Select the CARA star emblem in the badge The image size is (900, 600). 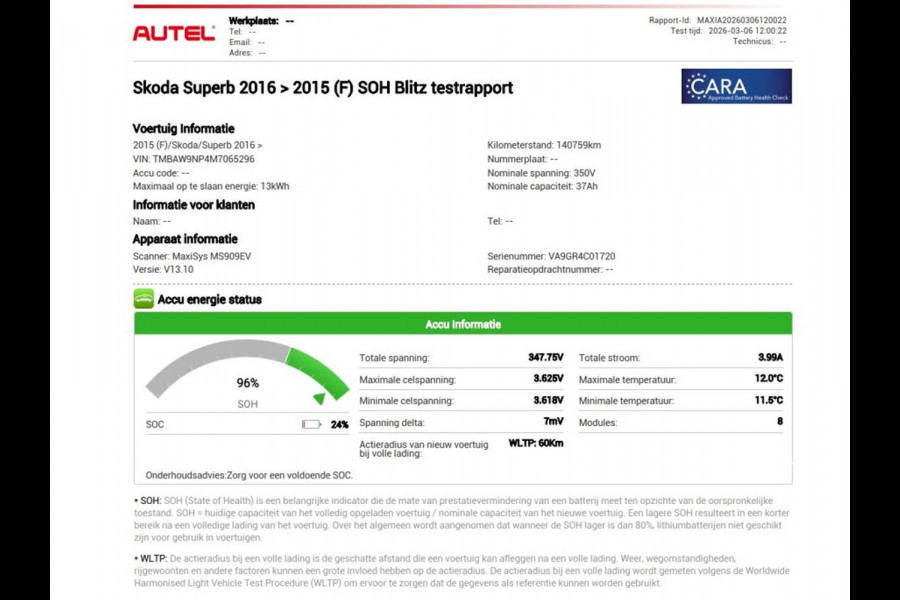point(699,88)
